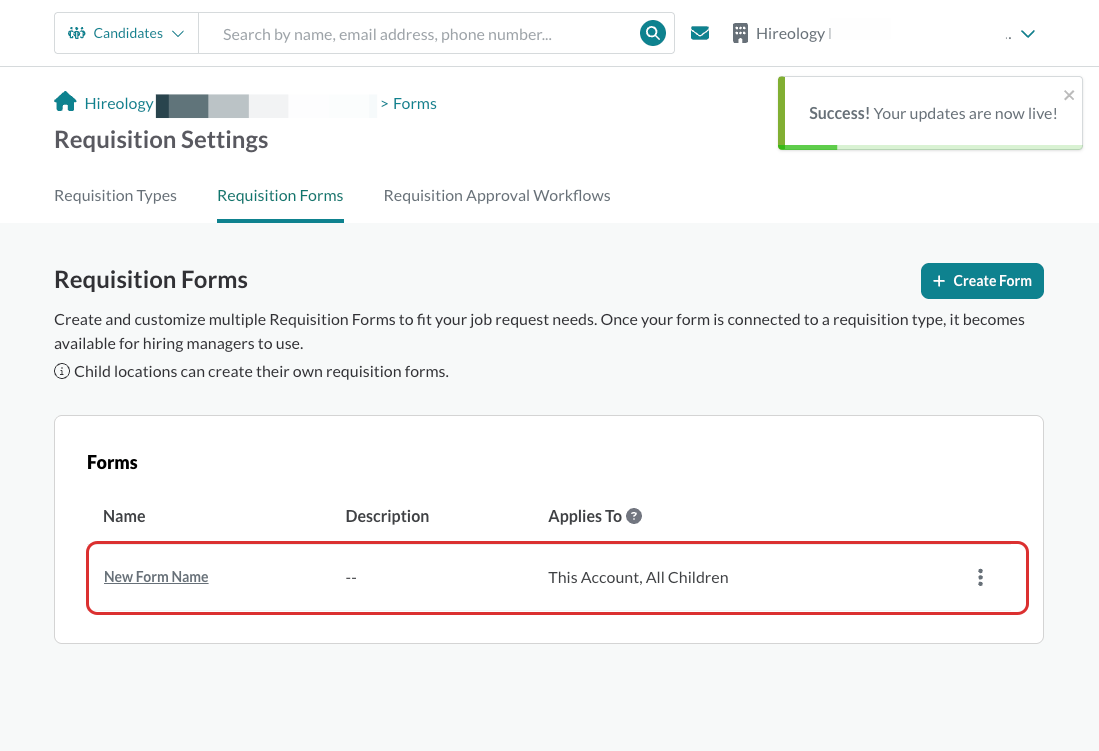Dismiss the Success notification
Screen dimensions: 1099x751
point(1069,95)
